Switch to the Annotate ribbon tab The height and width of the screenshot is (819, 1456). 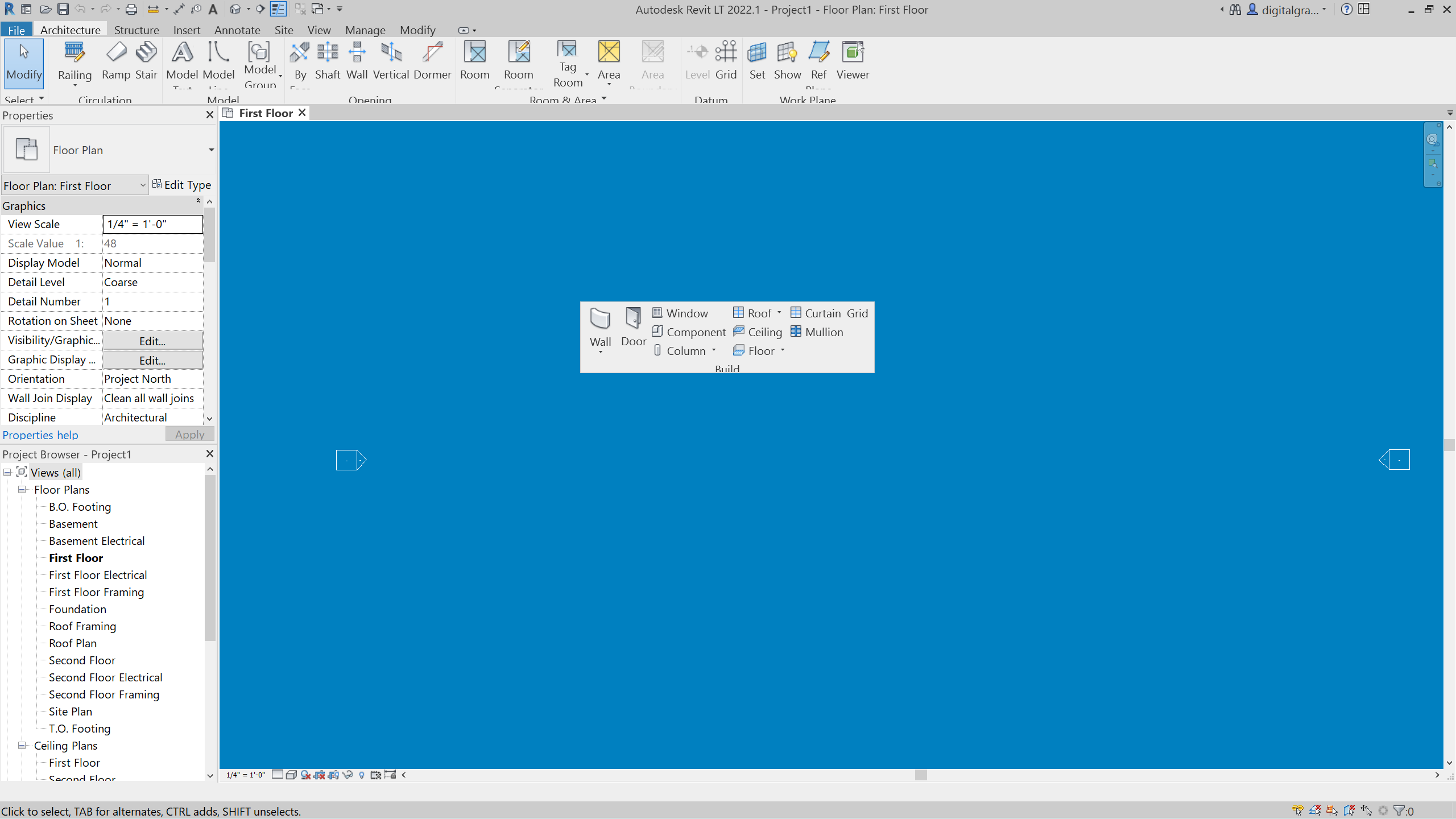coord(237,30)
